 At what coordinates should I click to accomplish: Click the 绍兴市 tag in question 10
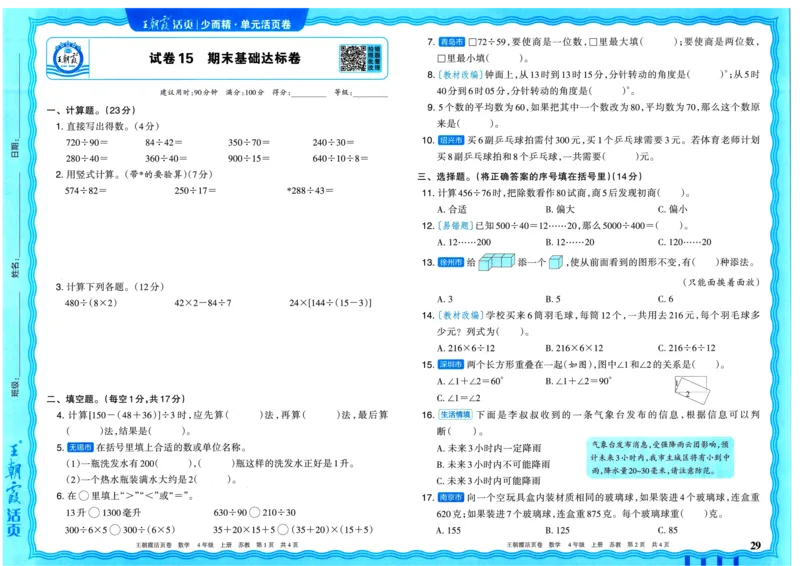pyautogui.click(x=452, y=140)
